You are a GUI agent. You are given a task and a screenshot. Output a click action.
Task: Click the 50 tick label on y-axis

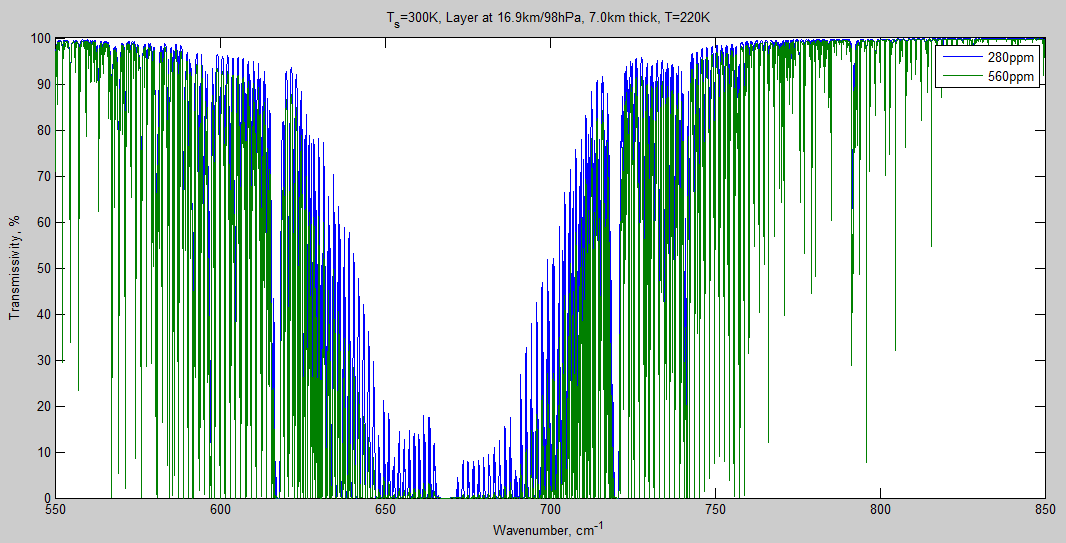coord(43,269)
